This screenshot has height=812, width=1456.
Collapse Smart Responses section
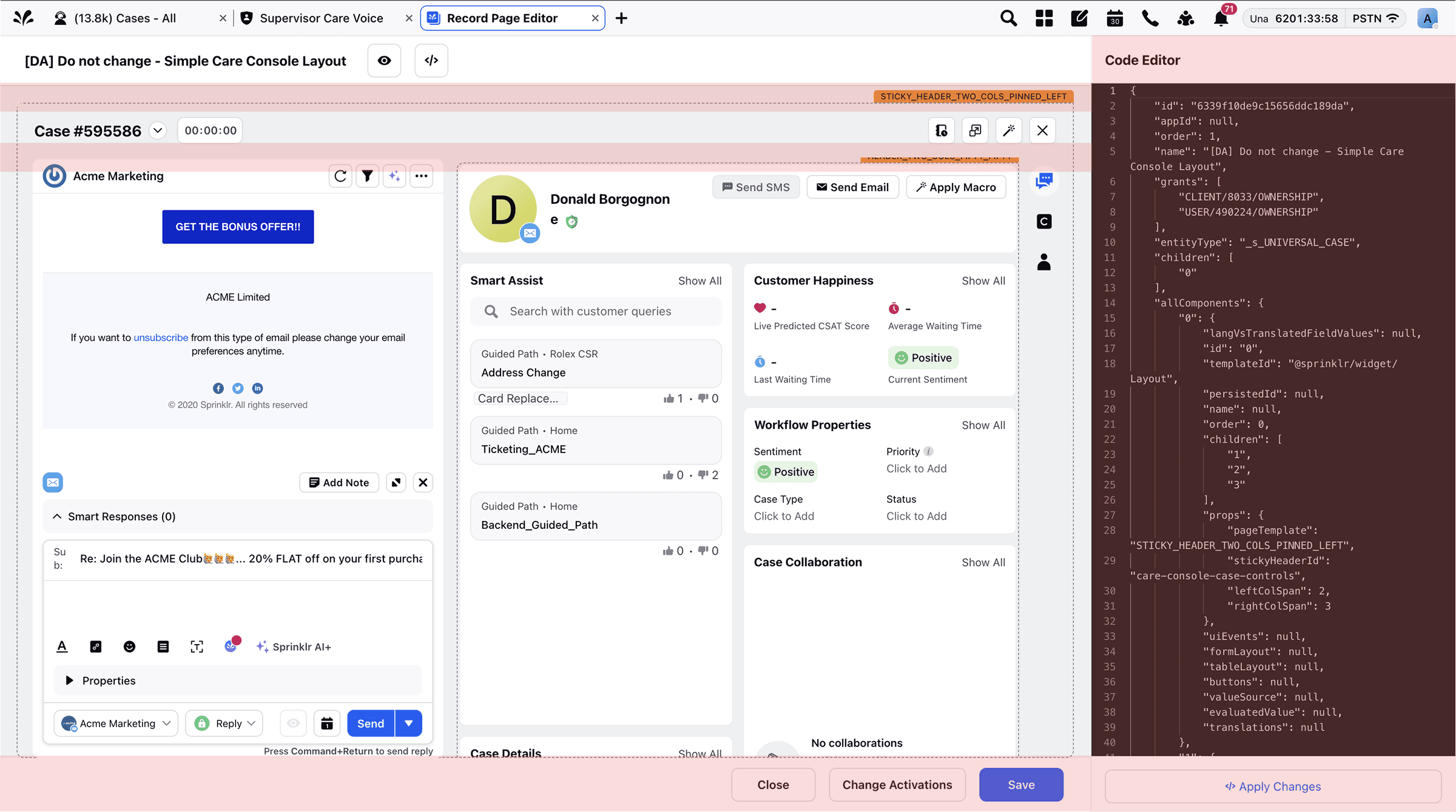[57, 517]
